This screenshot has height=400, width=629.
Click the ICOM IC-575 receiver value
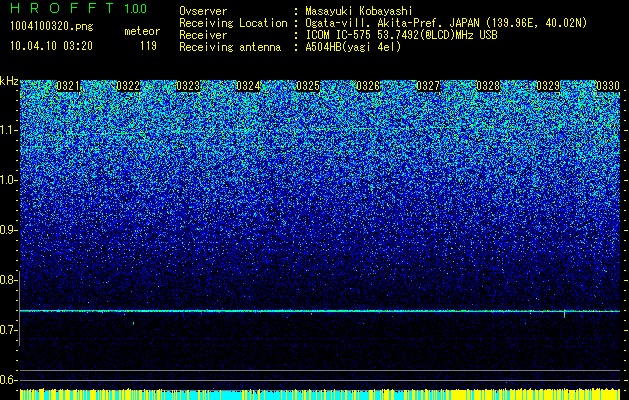tap(401, 35)
